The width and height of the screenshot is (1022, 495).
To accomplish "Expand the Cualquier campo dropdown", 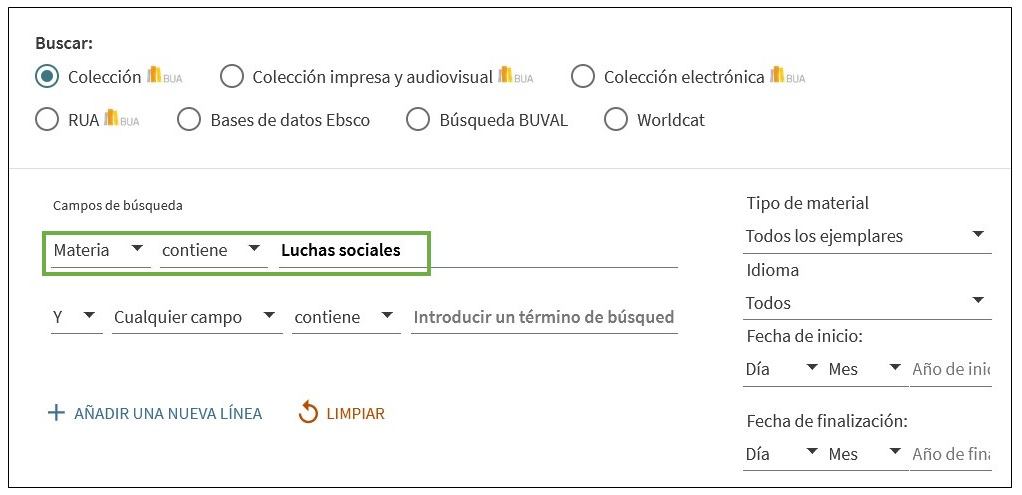I will coord(195,317).
